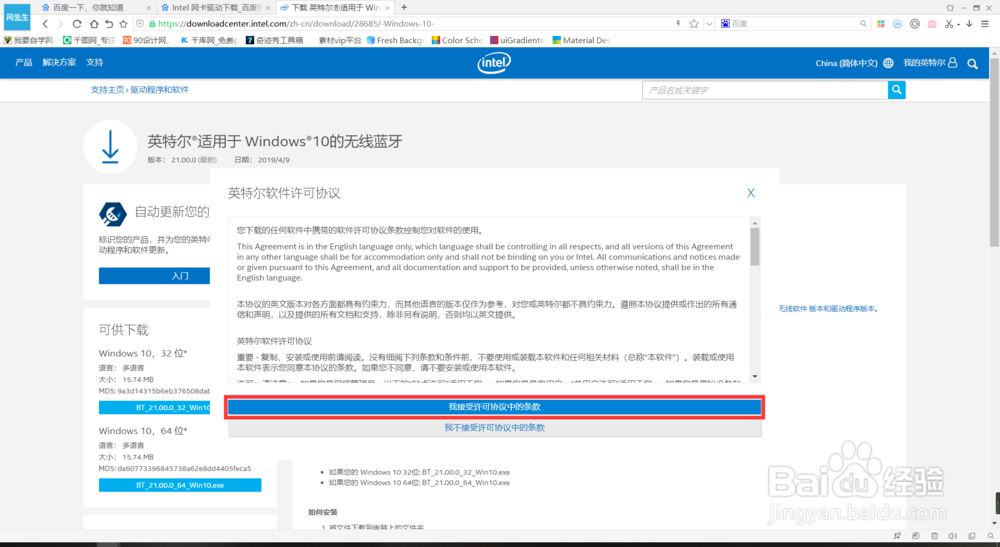The width and height of the screenshot is (1000, 547).
Task: Click the 产品名或关键字 search field
Action: pos(765,90)
